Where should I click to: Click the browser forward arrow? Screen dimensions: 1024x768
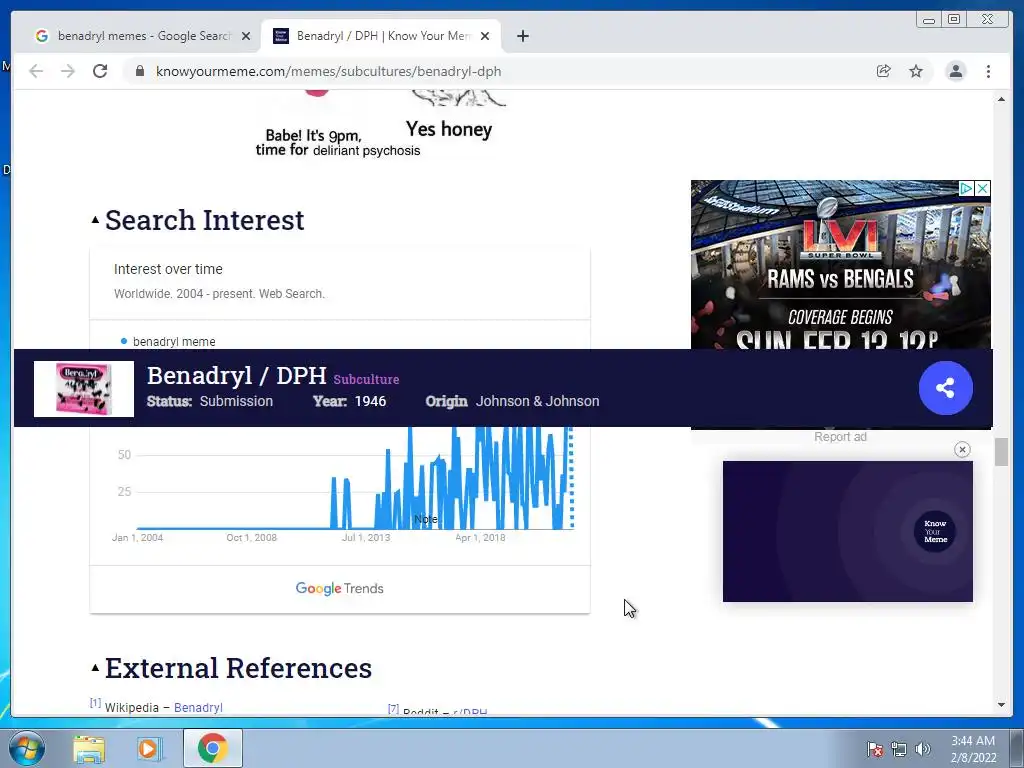pos(68,71)
